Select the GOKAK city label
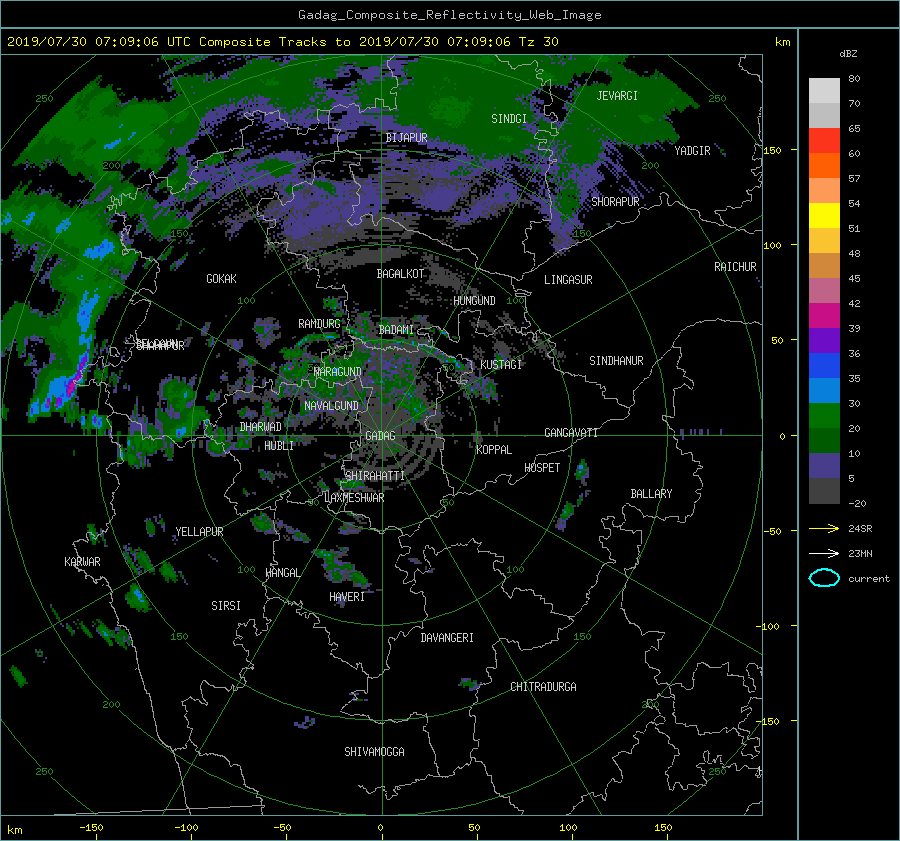The width and height of the screenshot is (900, 841). coord(221,279)
